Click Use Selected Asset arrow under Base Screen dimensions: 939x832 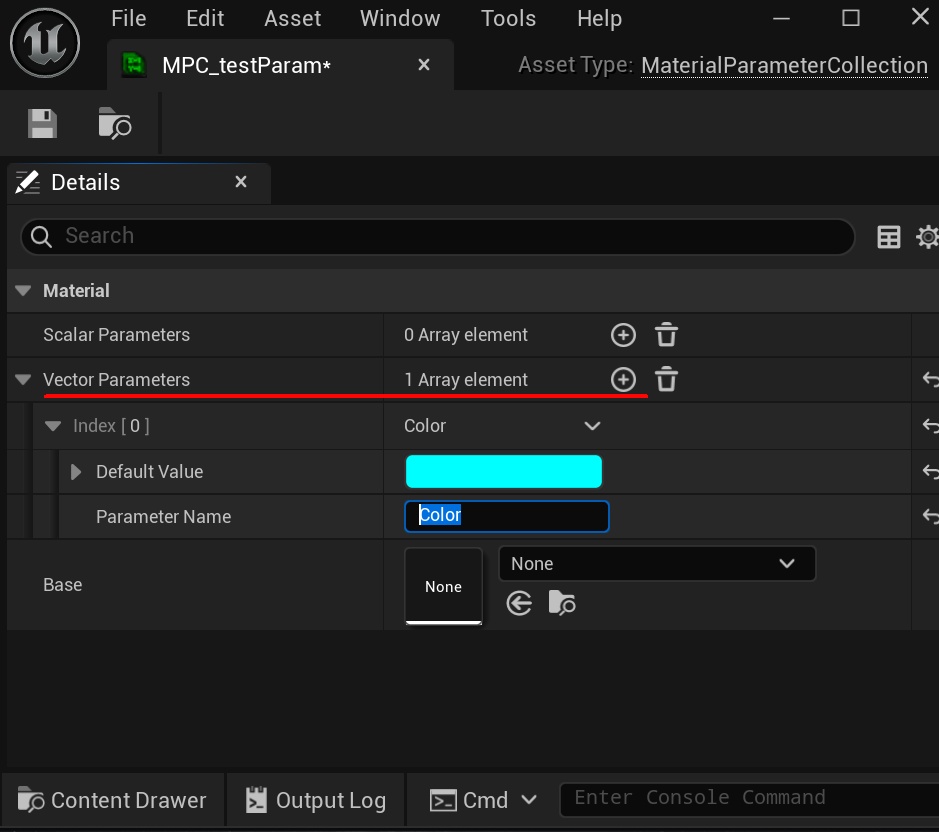pos(519,603)
